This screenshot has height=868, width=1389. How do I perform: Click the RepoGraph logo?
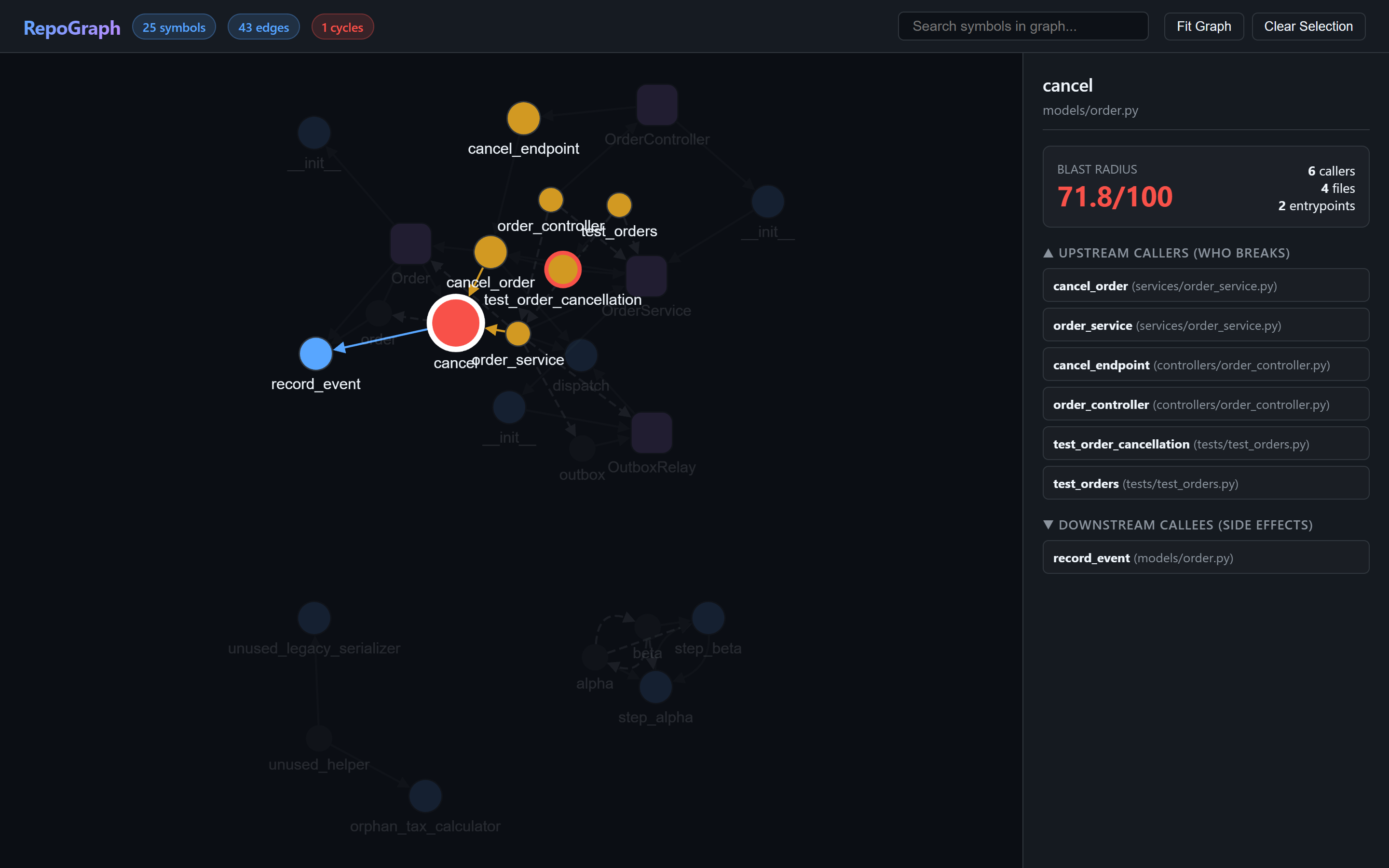(x=72, y=27)
